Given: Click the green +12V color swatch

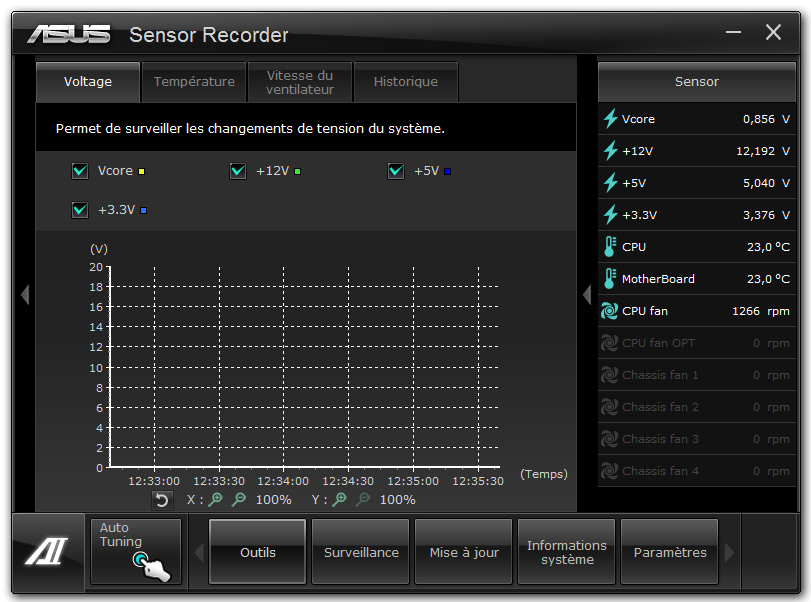Looking at the screenshot, I should (x=297, y=172).
